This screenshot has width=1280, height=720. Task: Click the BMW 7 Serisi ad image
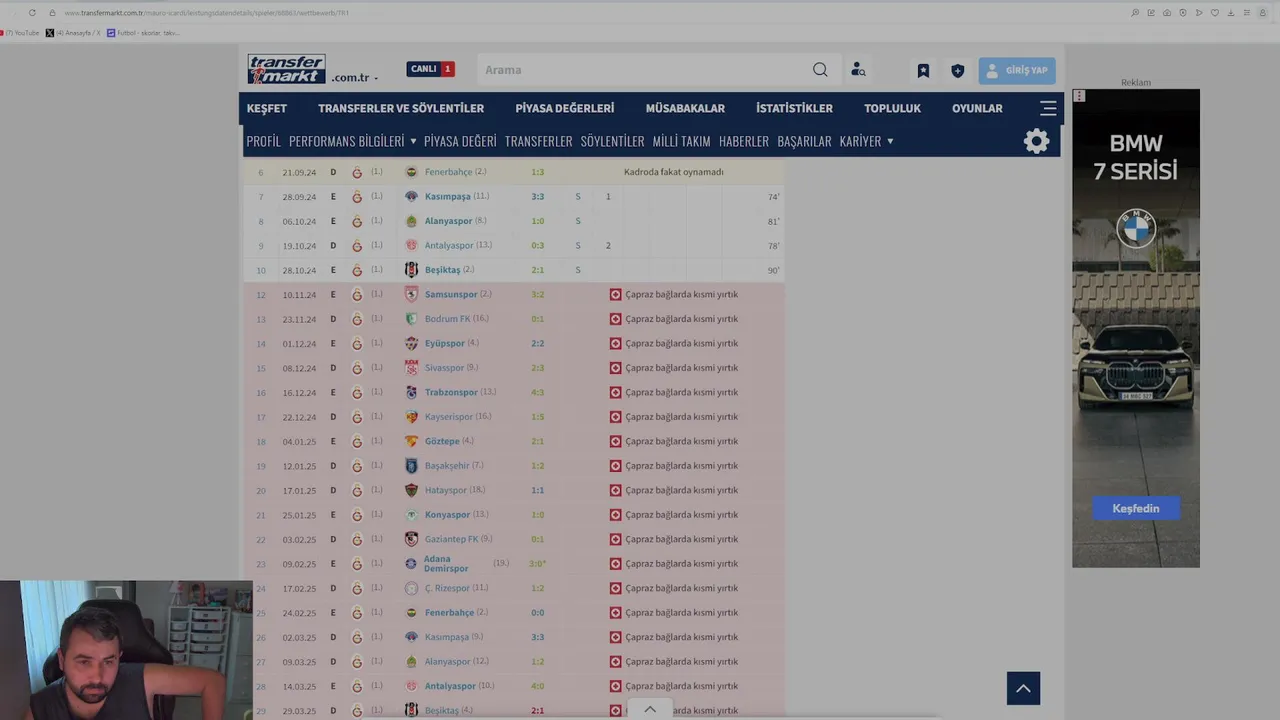(1136, 328)
